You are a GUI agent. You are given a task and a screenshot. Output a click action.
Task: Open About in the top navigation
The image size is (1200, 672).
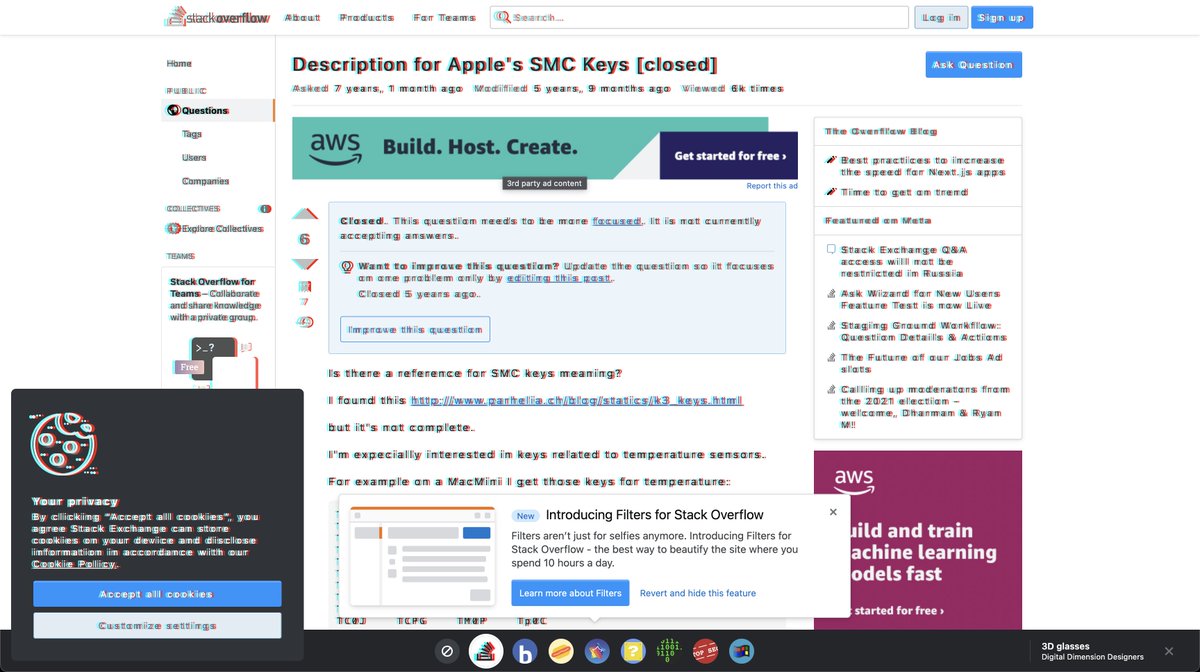click(303, 18)
